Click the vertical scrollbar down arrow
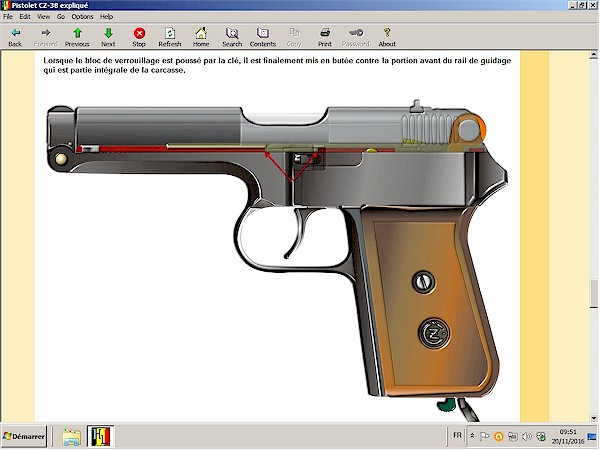Image resolution: width=600 pixels, height=450 pixels. (593, 418)
